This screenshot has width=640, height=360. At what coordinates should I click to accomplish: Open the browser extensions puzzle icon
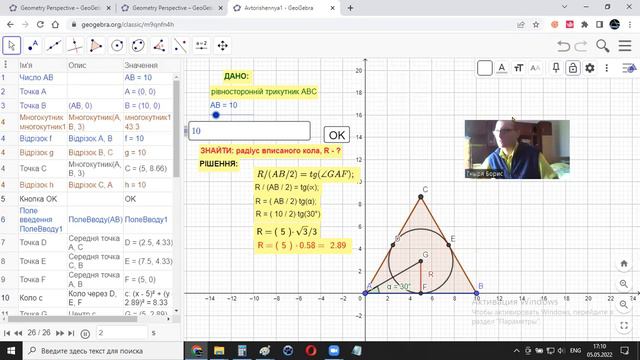584,24
